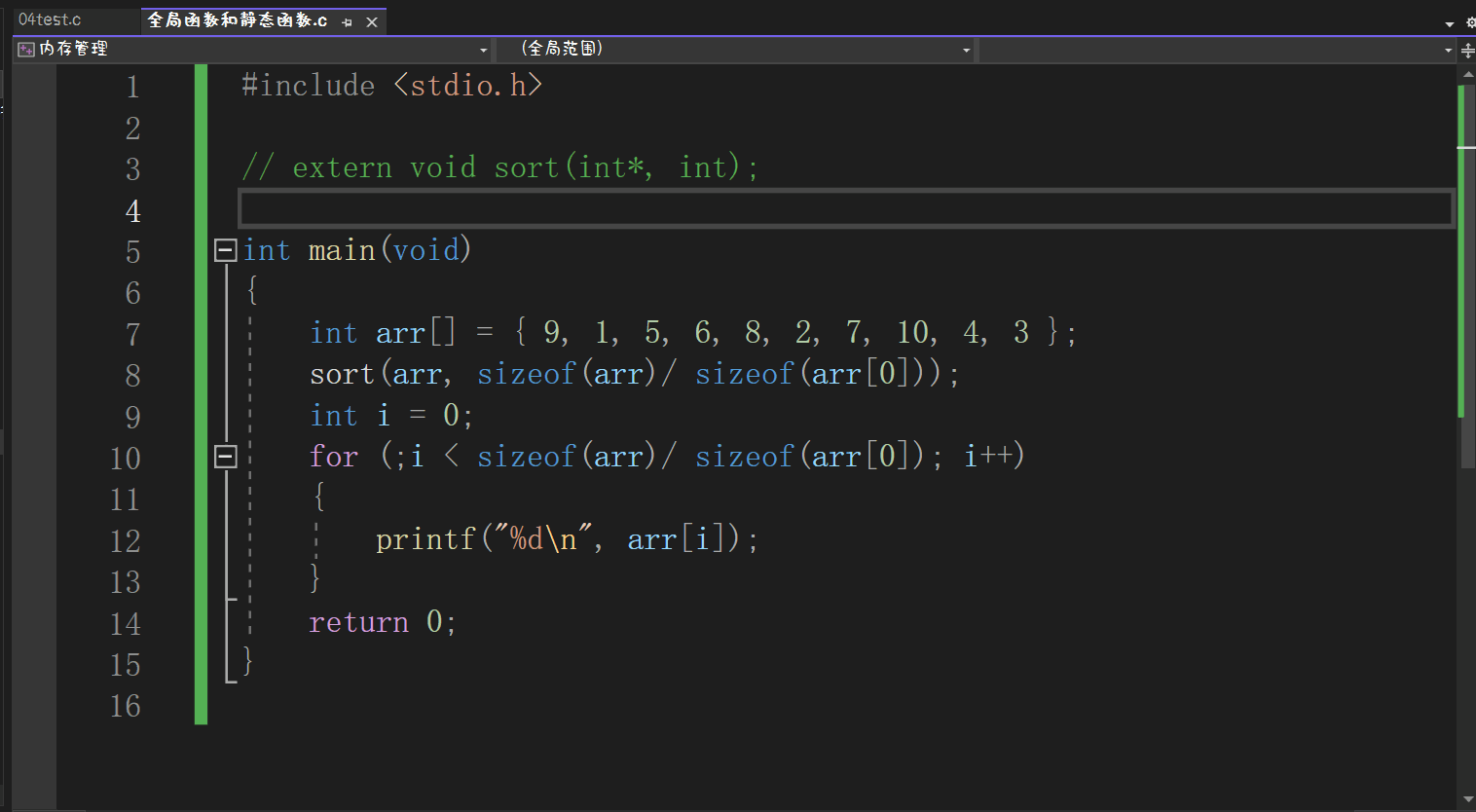Click the scroll up arrow

(1467, 75)
